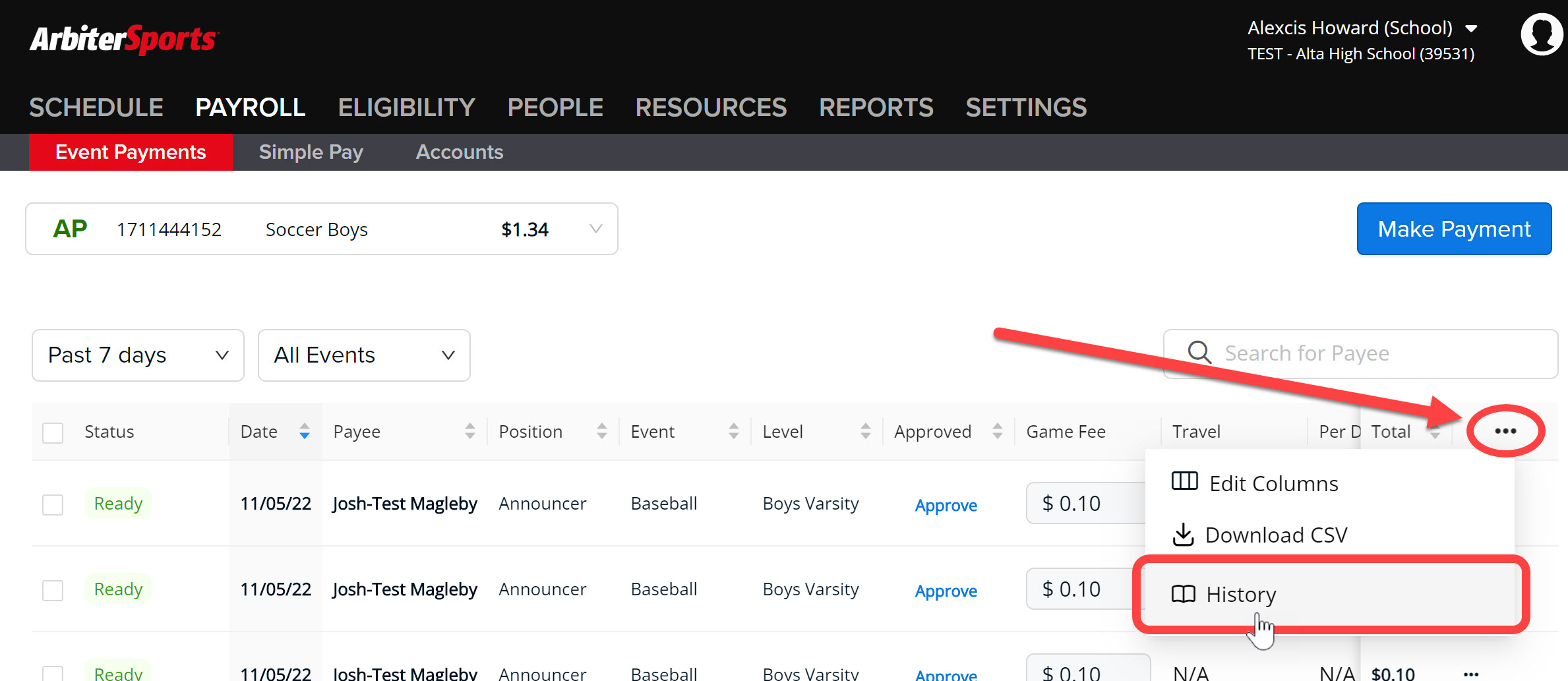Switch to the Simple Pay tab
Image resolution: width=1568 pixels, height=681 pixels.
tap(311, 152)
